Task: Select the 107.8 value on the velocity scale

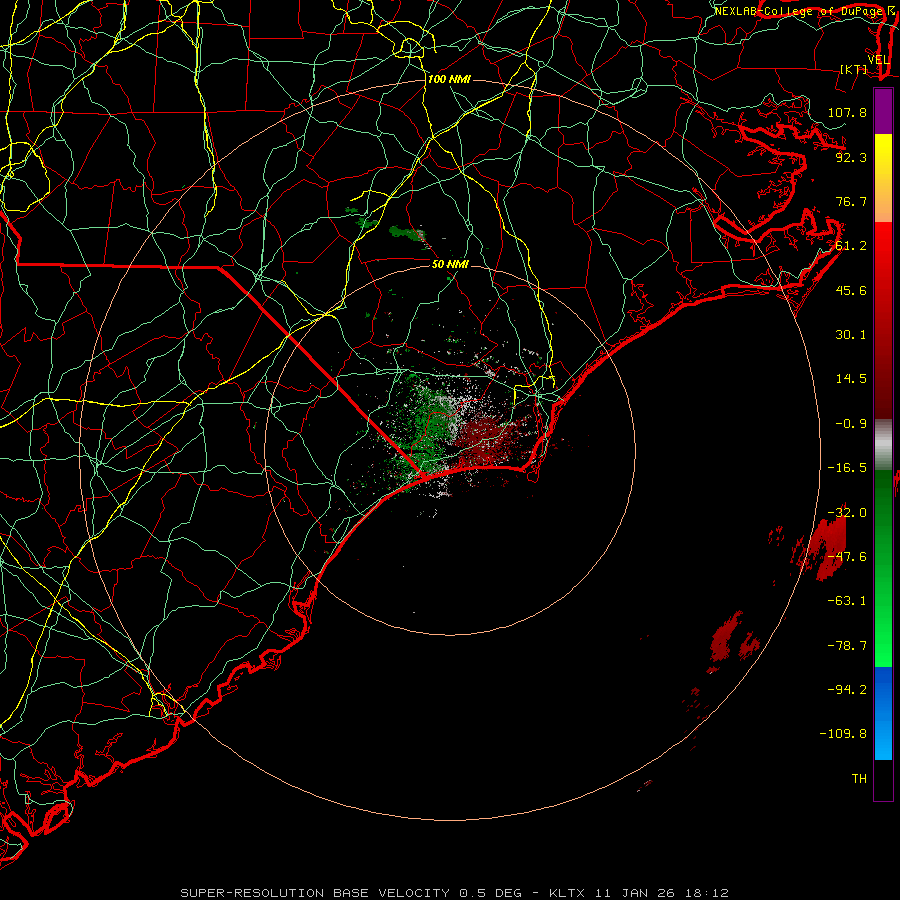Action: pos(847,112)
